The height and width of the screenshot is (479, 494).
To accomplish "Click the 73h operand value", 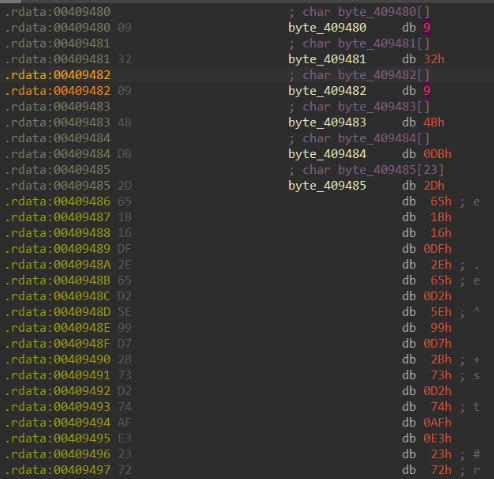I will [441, 376].
